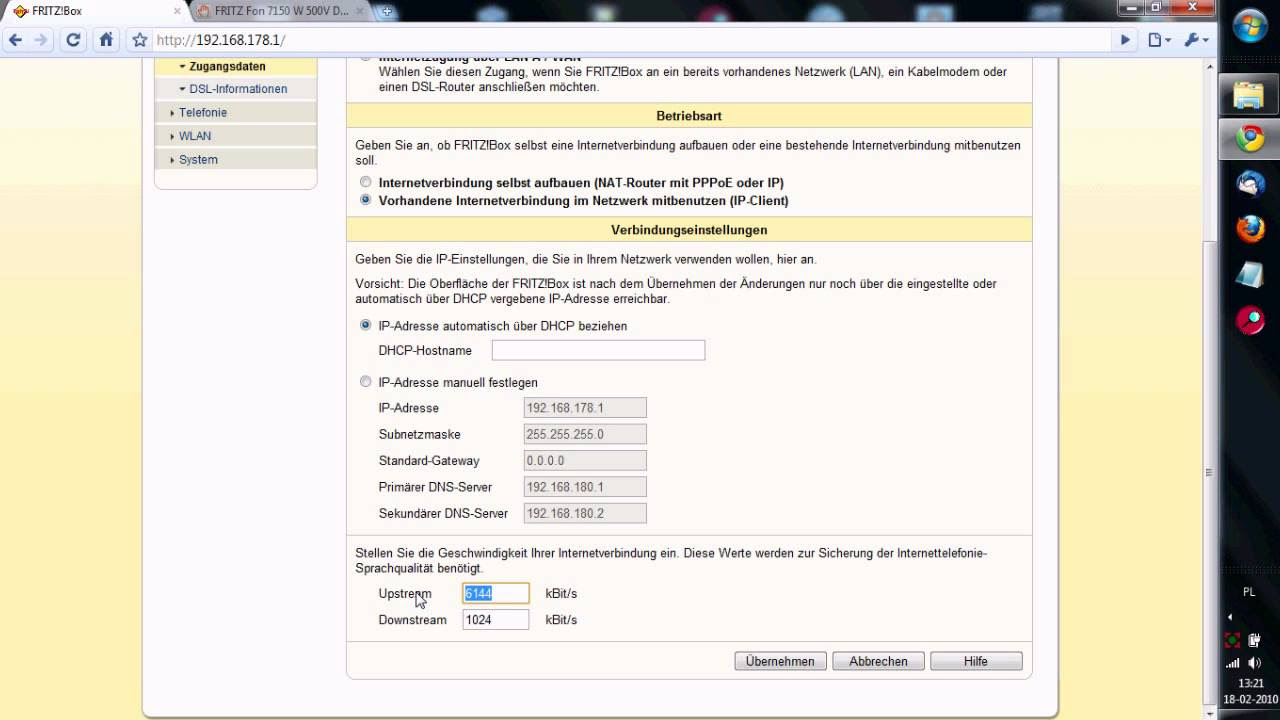
Task: Go back with the browser back arrow
Action: pos(15,40)
